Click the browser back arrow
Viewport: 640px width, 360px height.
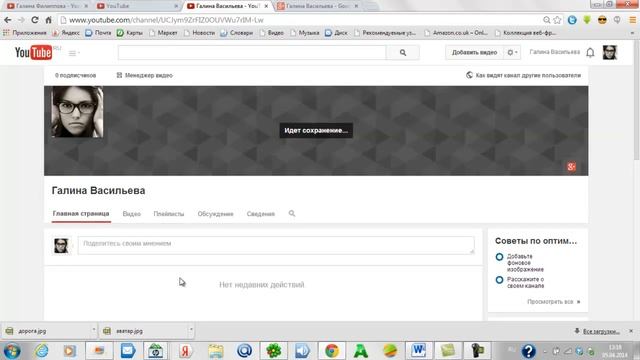pyautogui.click(x=8, y=20)
